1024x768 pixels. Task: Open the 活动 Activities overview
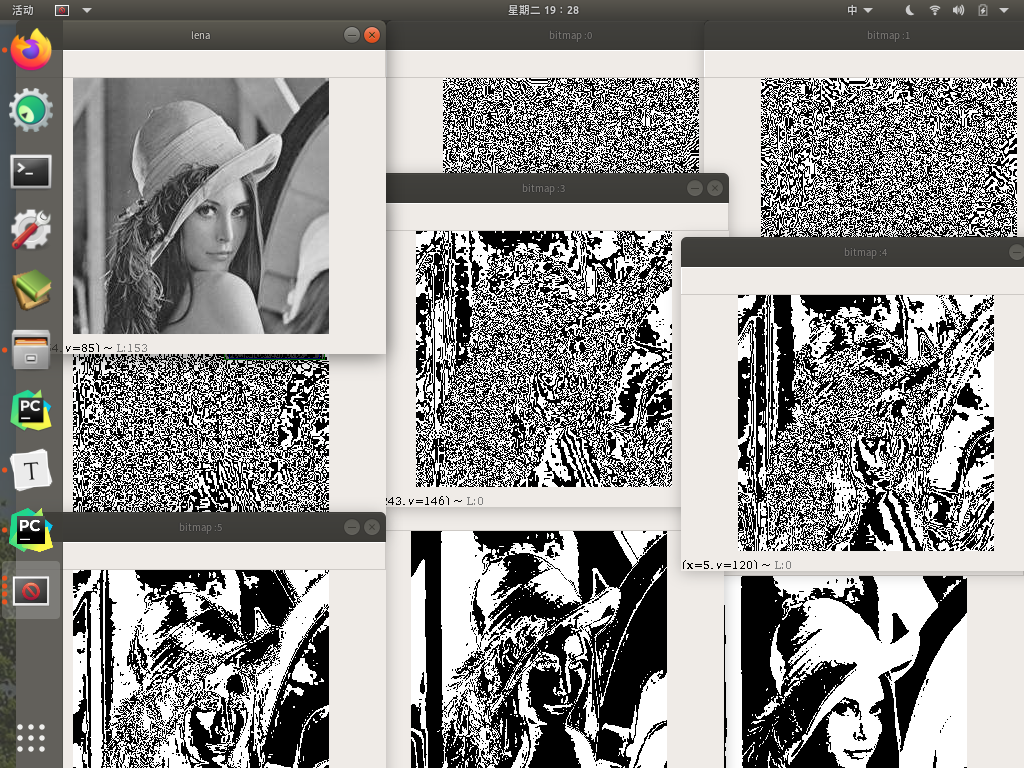23,10
